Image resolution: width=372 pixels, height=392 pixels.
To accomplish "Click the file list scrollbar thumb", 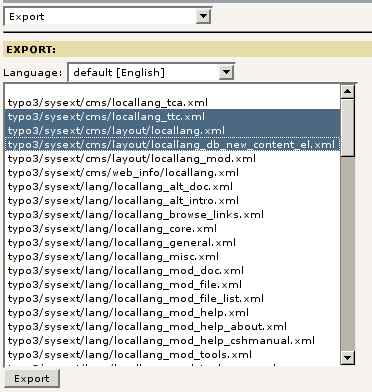I will pos(347,127).
